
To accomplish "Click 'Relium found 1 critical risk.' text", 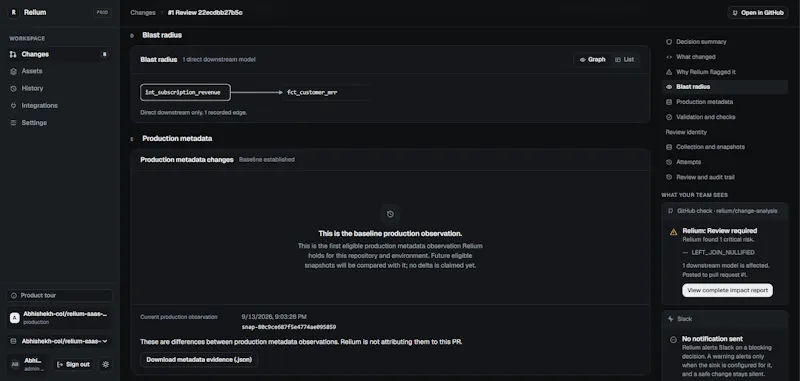I will [717, 239].
